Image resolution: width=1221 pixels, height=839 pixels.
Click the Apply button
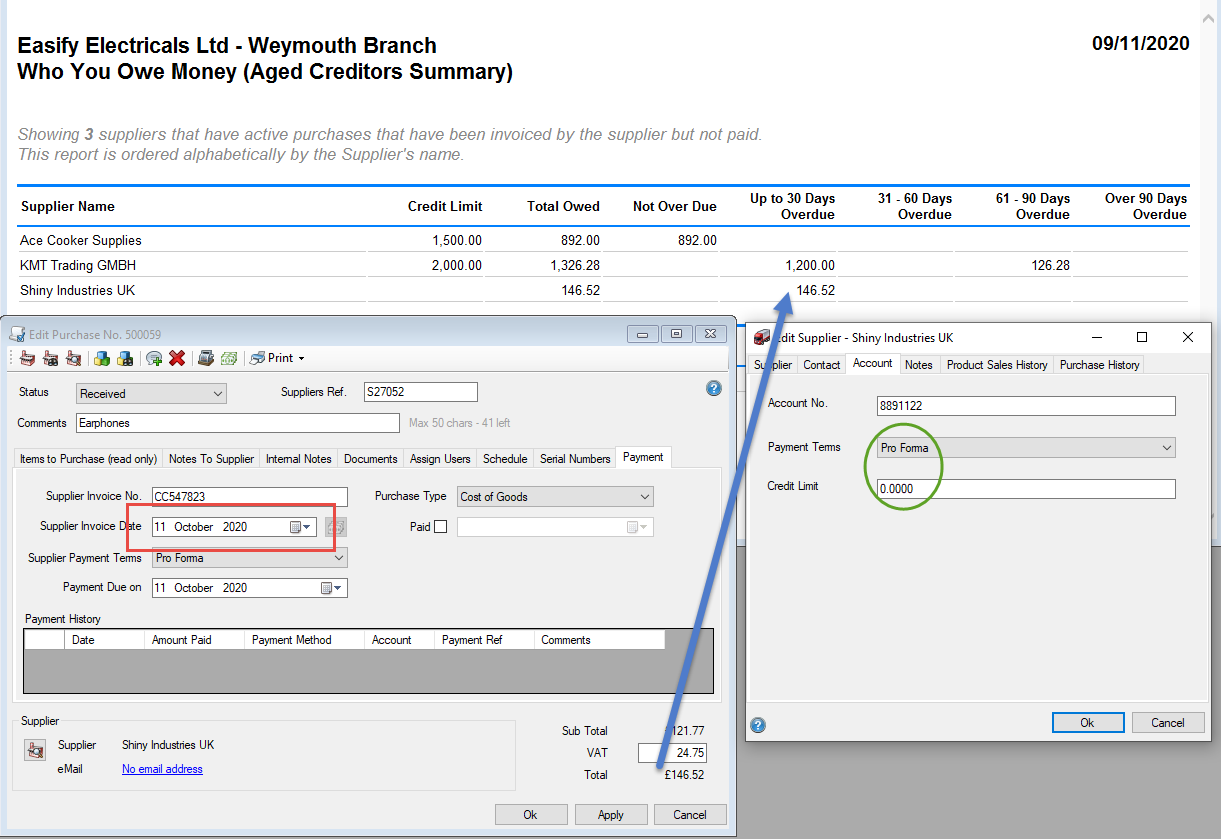coord(610,815)
